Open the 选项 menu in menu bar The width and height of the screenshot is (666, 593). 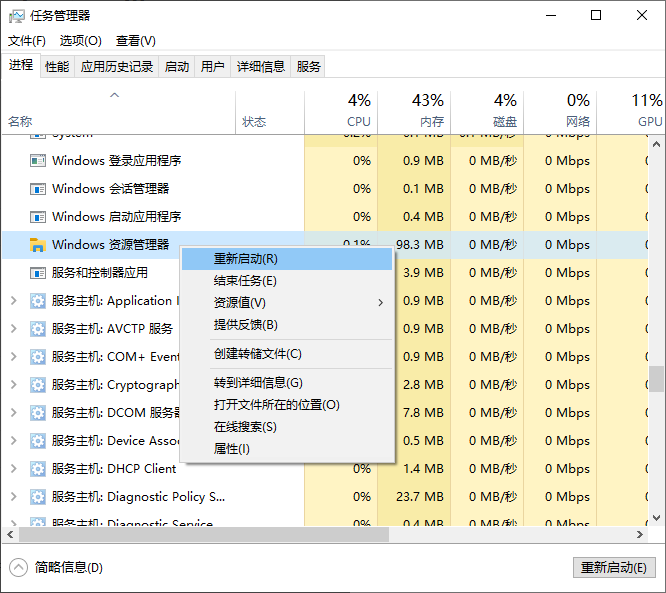pyautogui.click(x=81, y=41)
